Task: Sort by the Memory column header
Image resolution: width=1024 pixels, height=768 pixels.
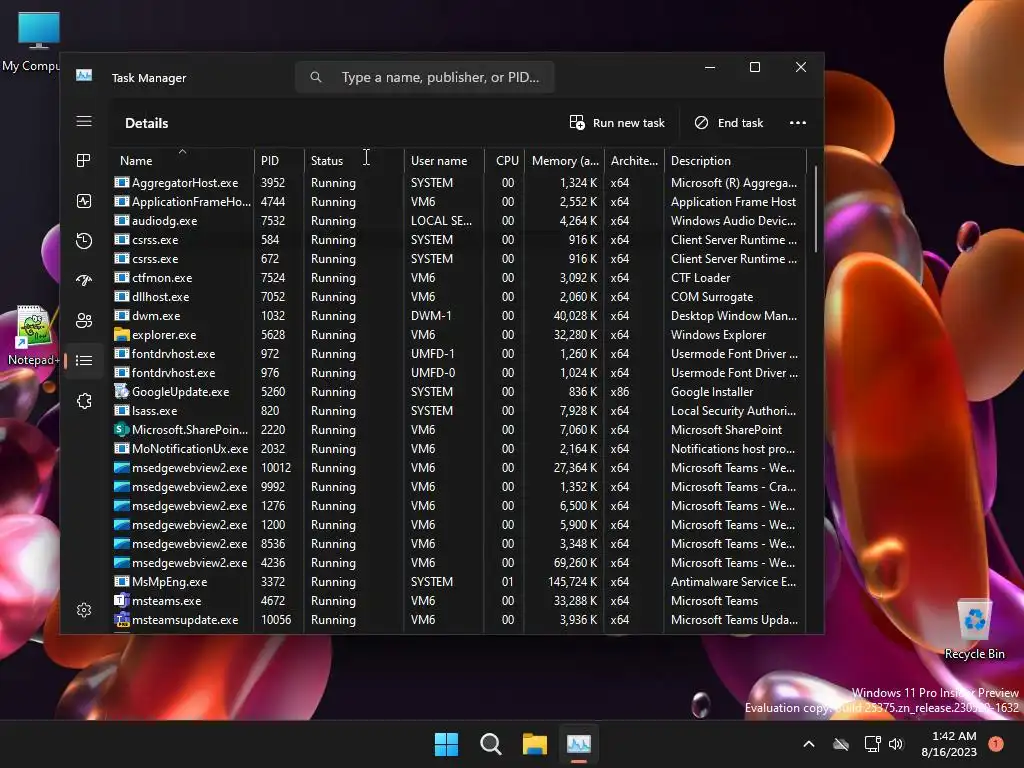Action: pos(565,161)
